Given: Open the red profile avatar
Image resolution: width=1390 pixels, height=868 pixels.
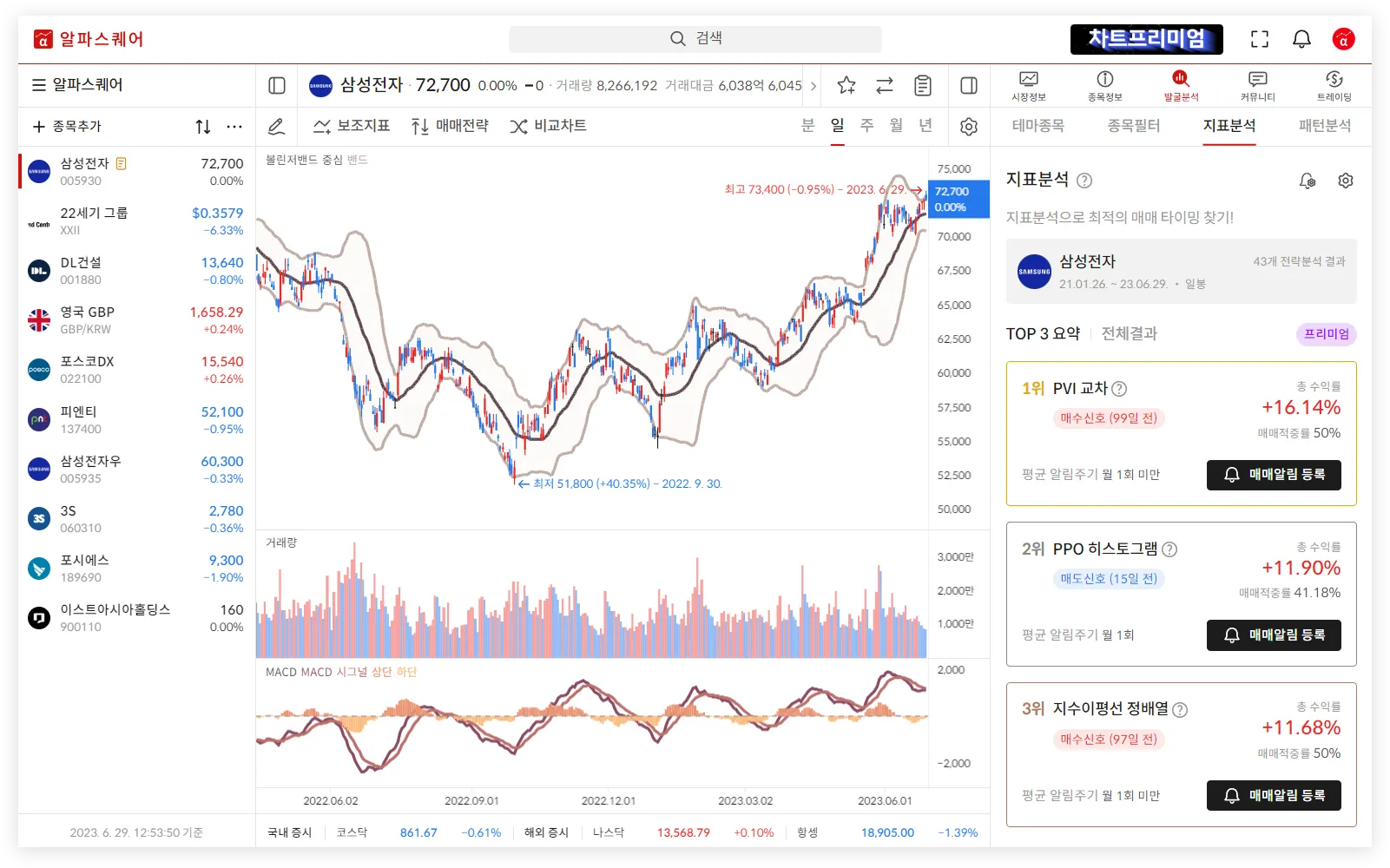Looking at the screenshot, I should click(x=1343, y=39).
